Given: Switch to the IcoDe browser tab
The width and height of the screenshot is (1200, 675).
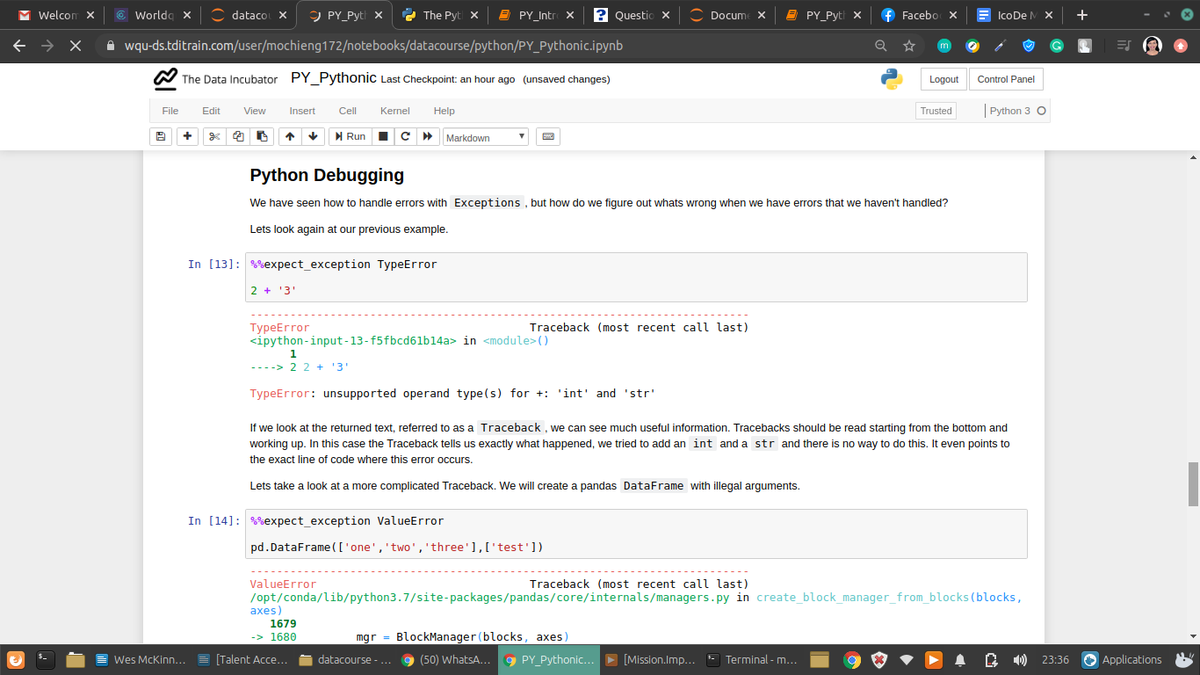Looking at the screenshot, I should click(x=1014, y=16).
